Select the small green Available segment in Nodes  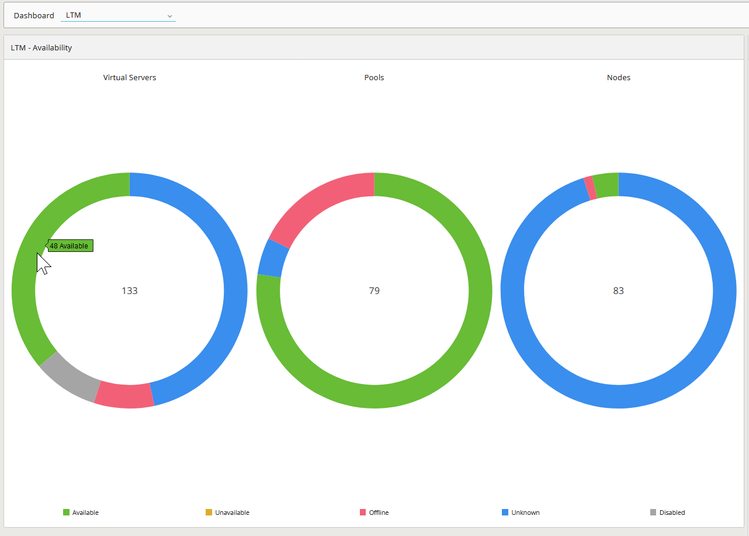pos(607,185)
